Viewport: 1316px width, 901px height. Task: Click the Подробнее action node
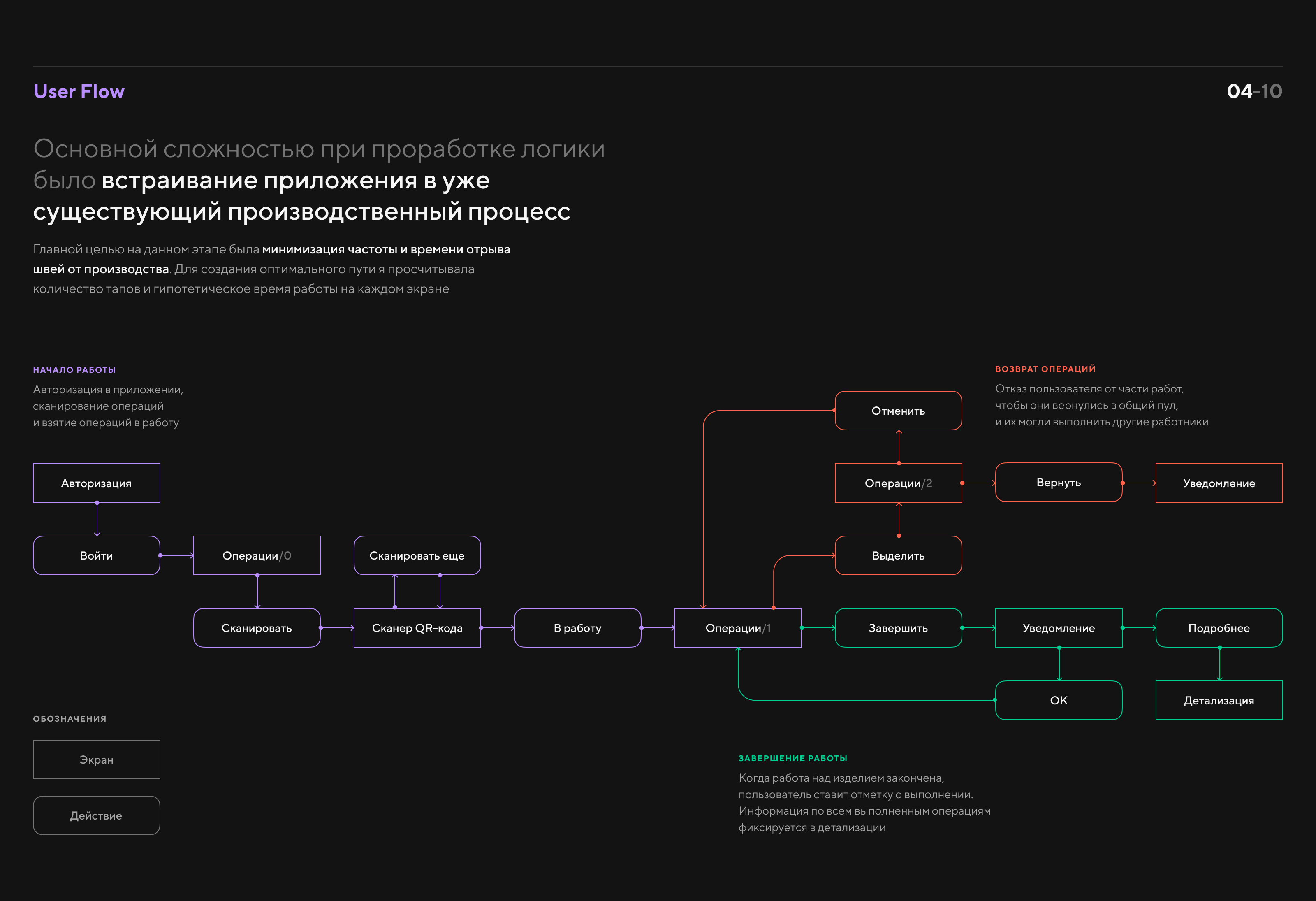pos(1219,628)
